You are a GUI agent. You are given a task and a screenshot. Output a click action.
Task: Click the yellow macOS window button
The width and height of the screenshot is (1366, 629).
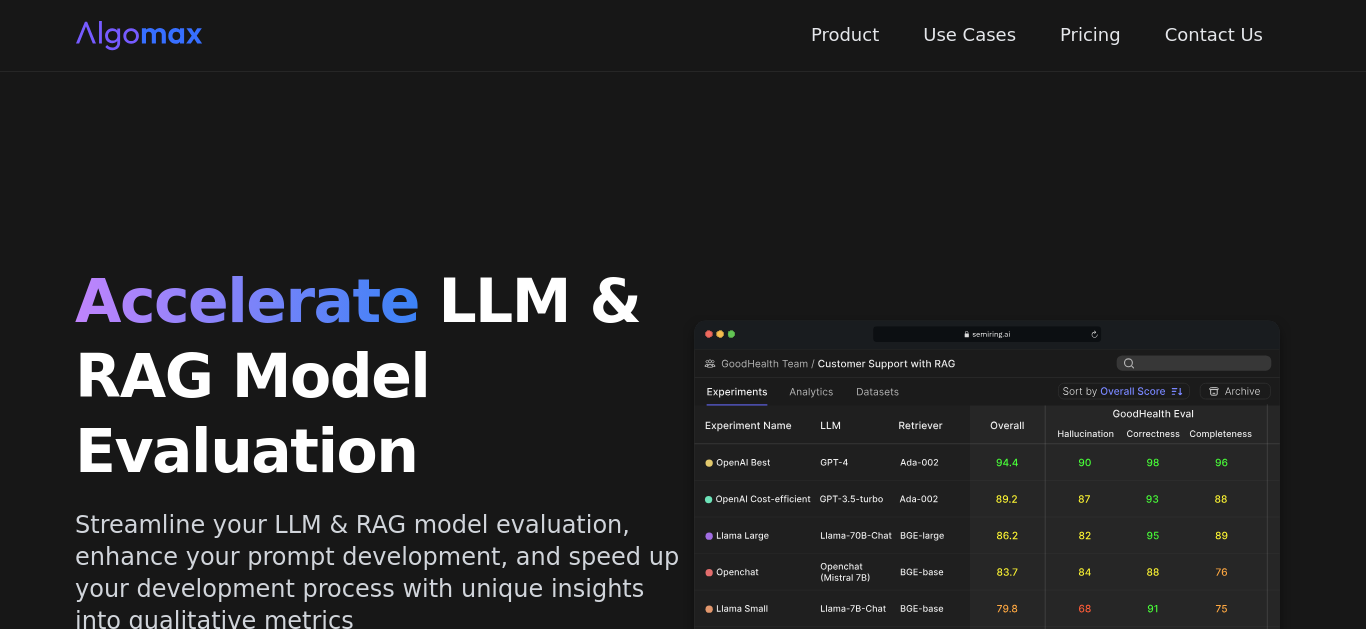pos(720,334)
